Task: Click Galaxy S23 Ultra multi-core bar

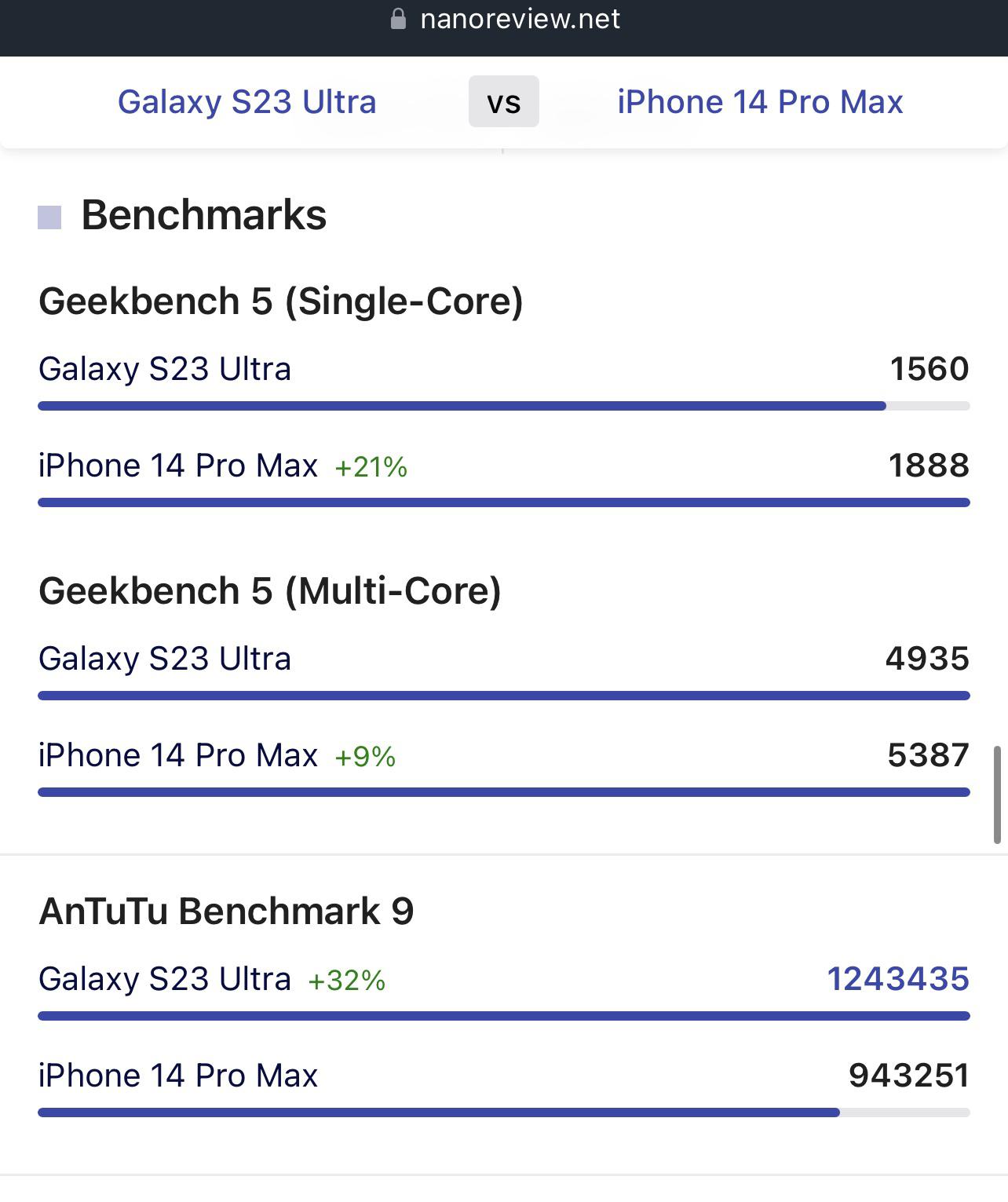Action: tap(503, 696)
